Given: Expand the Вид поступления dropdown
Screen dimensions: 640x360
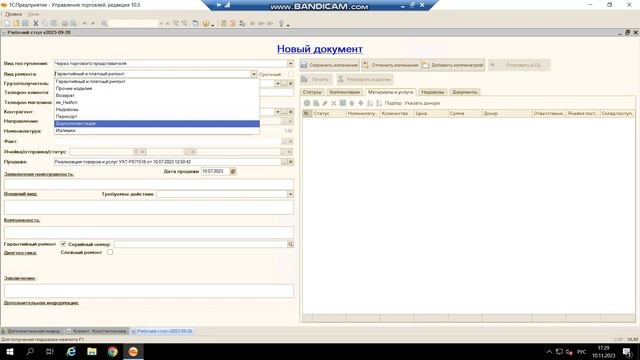Looking at the screenshot, I should coord(290,64).
